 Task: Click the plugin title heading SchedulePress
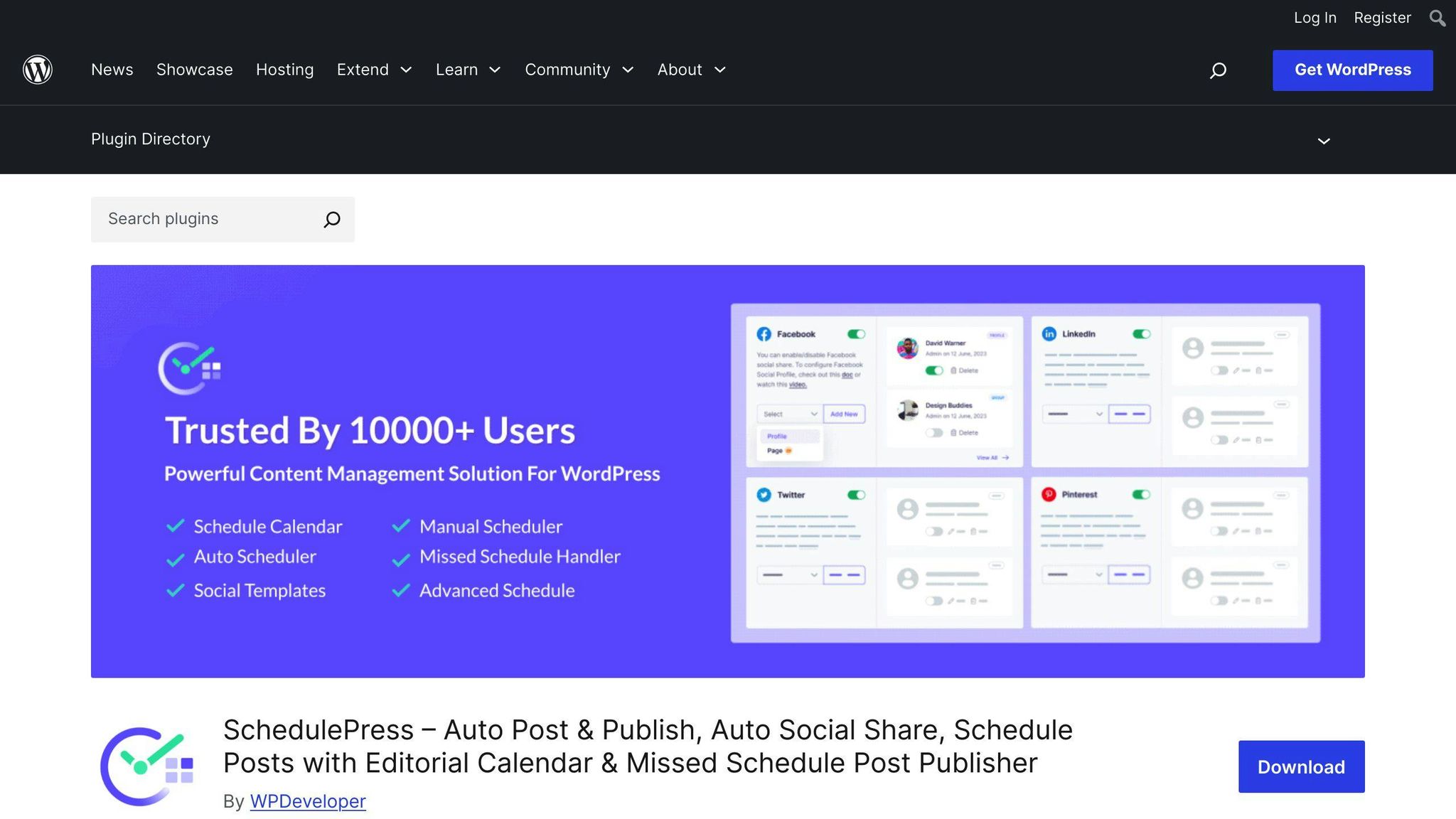(648, 746)
